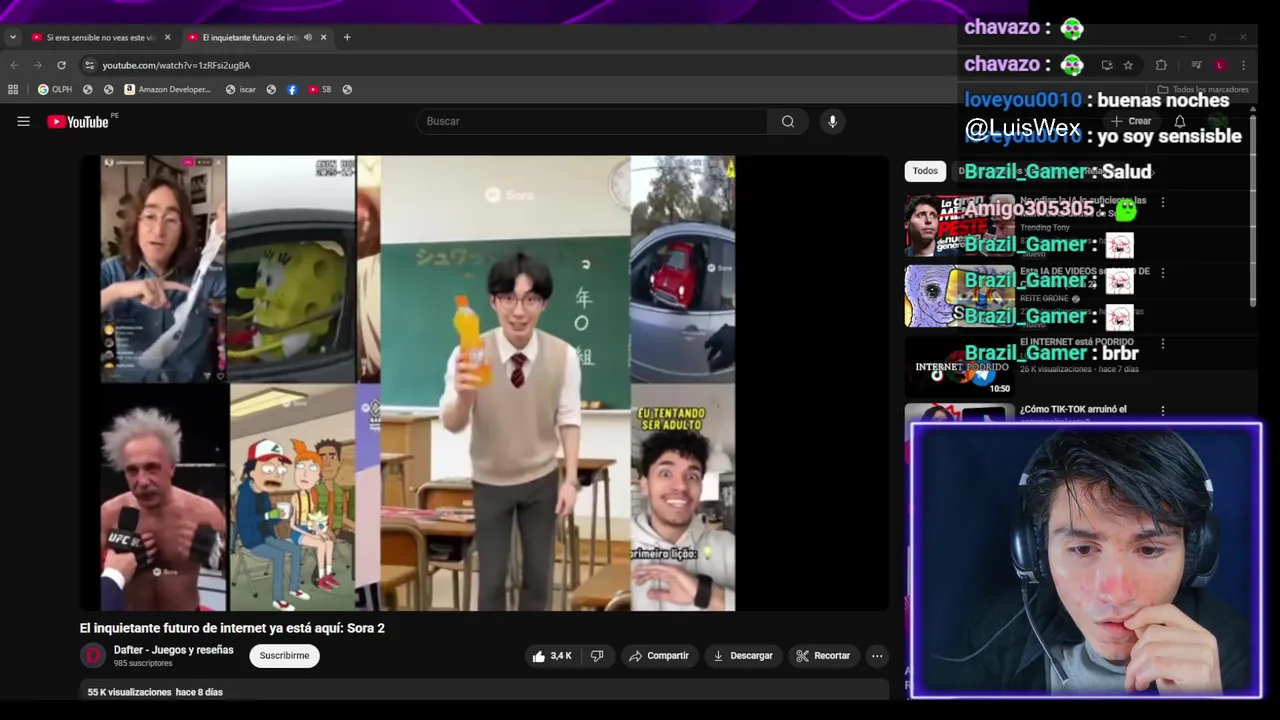This screenshot has width=1280, height=720.
Task: Click '985 suscriptores' under the channel name
Action: (x=143, y=664)
